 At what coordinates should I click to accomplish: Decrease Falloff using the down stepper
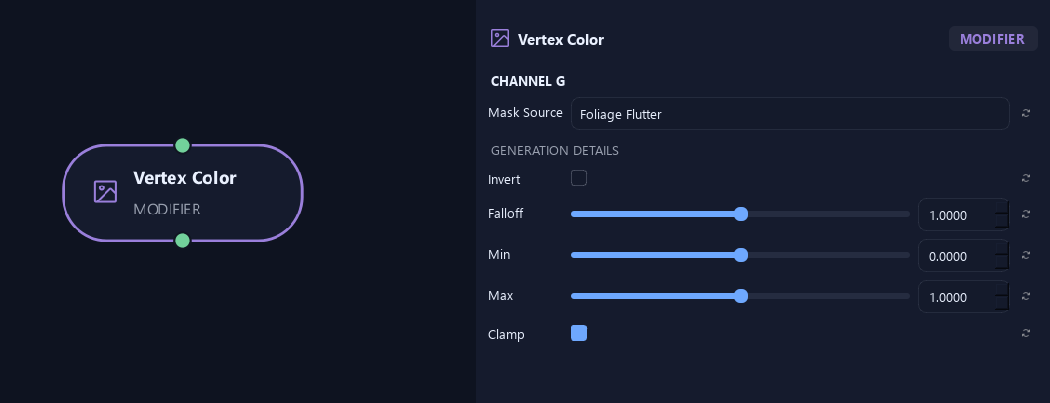click(x=1002, y=222)
